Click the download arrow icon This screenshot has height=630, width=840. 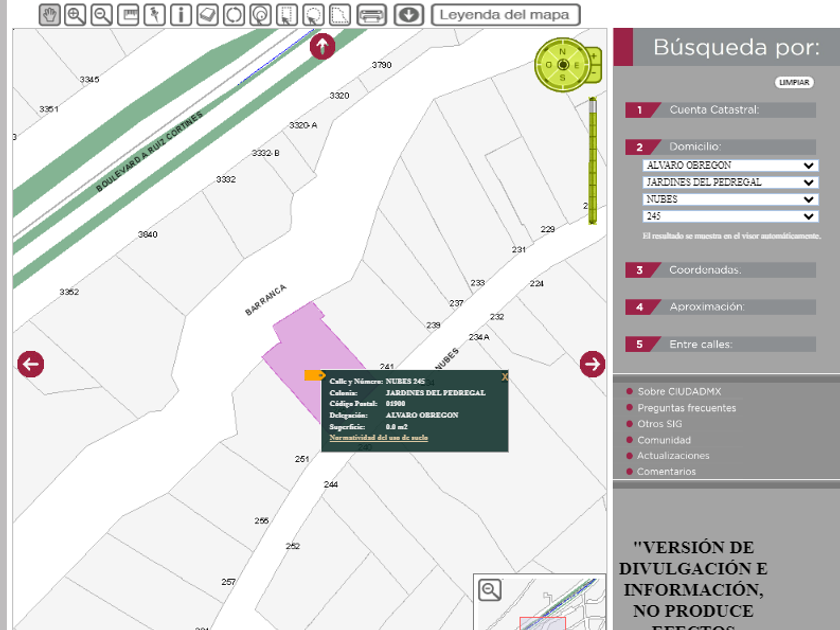[x=407, y=15]
